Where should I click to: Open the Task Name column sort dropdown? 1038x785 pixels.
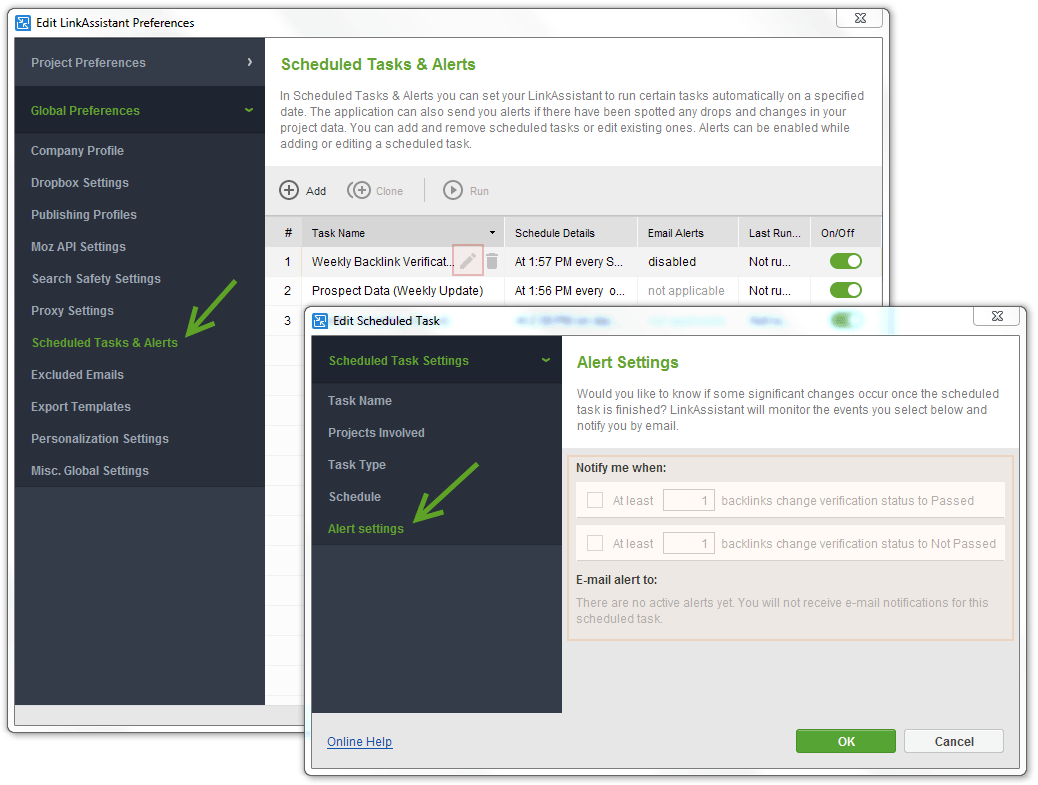[x=492, y=233]
